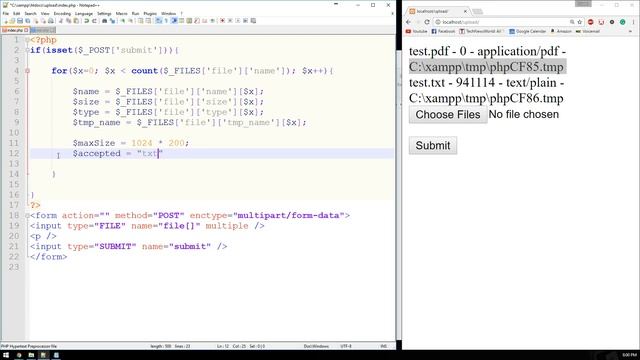640x360 pixels.
Task: Open the Edit menu
Action: pos(16,13)
